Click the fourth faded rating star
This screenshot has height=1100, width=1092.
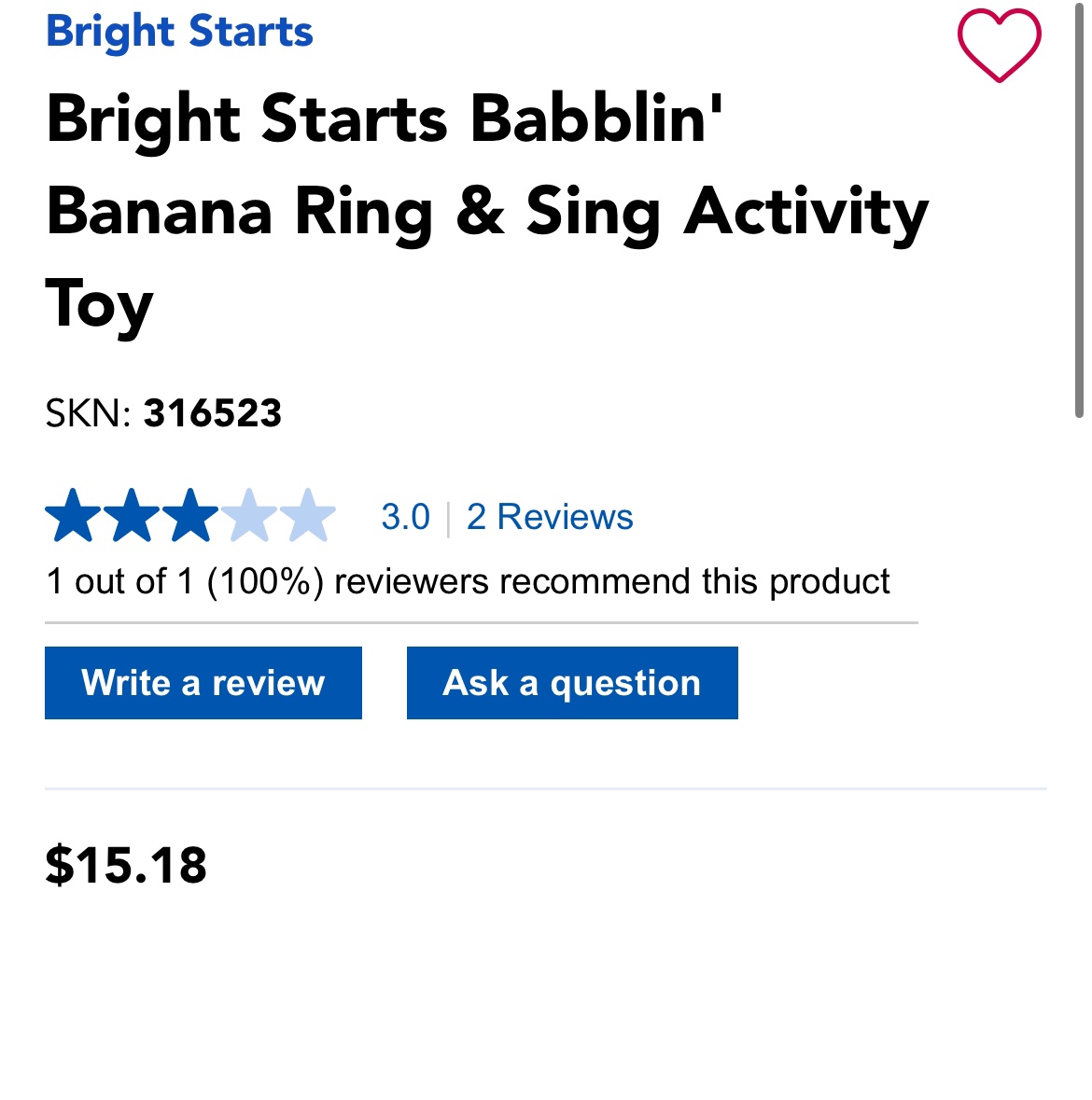(249, 516)
